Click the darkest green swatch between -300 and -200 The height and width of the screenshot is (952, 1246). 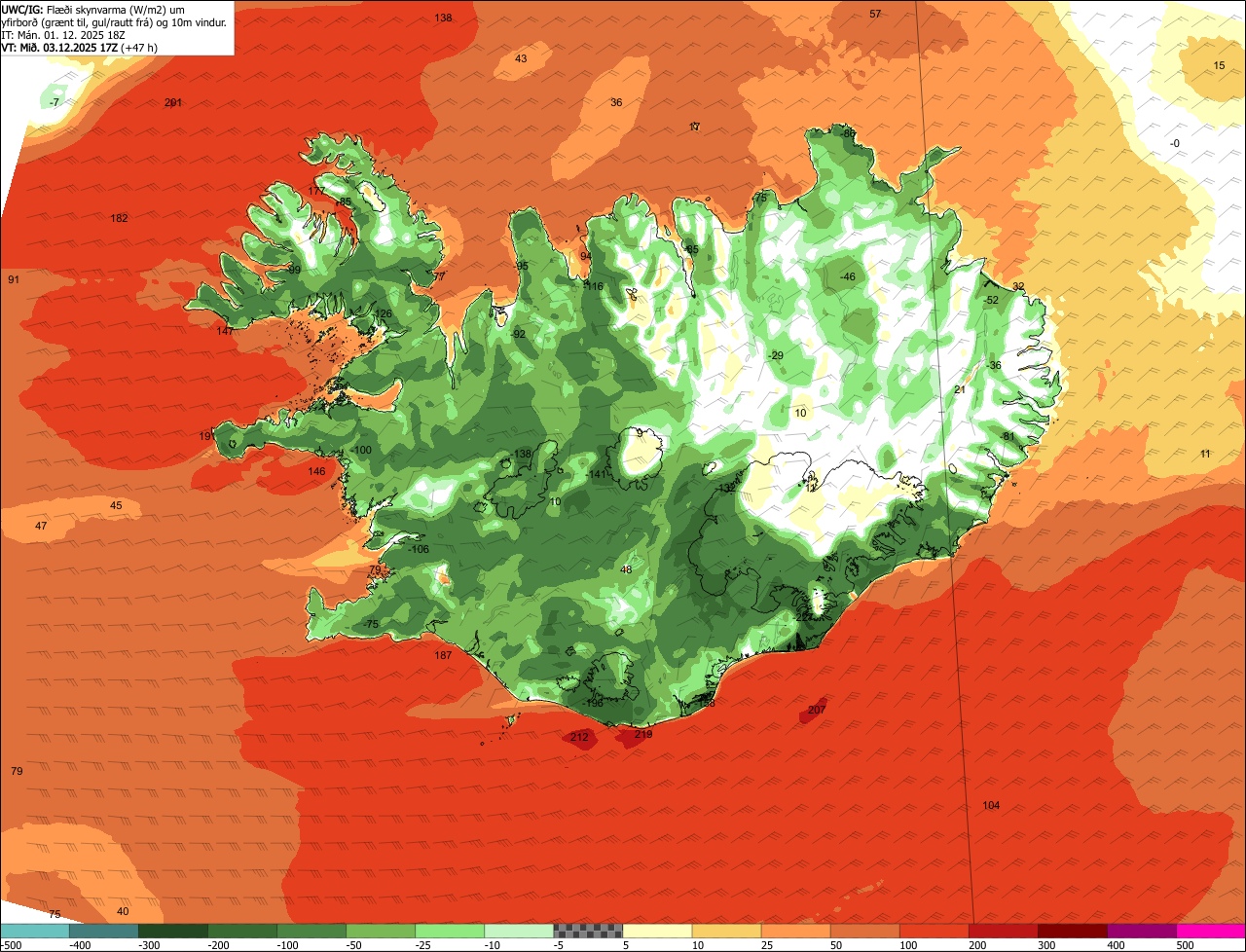click(172, 931)
